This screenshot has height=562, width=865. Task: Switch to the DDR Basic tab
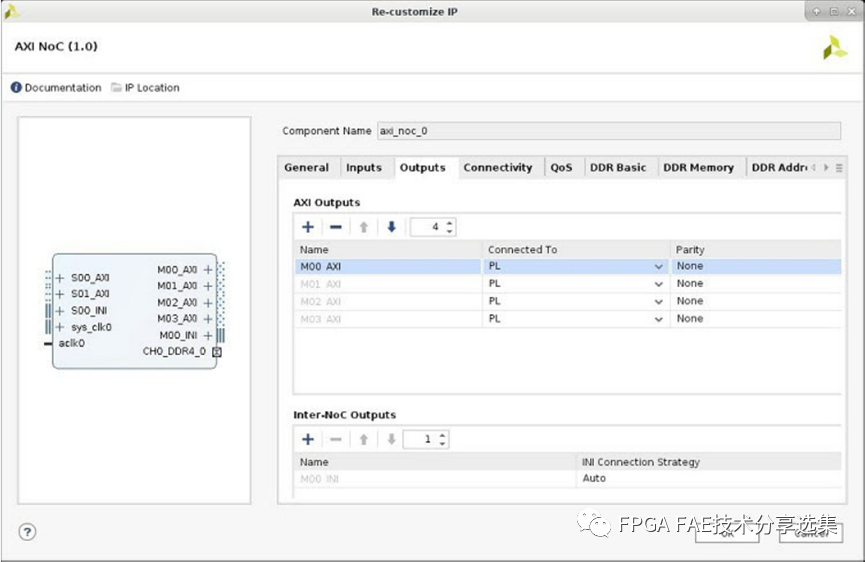coord(618,168)
